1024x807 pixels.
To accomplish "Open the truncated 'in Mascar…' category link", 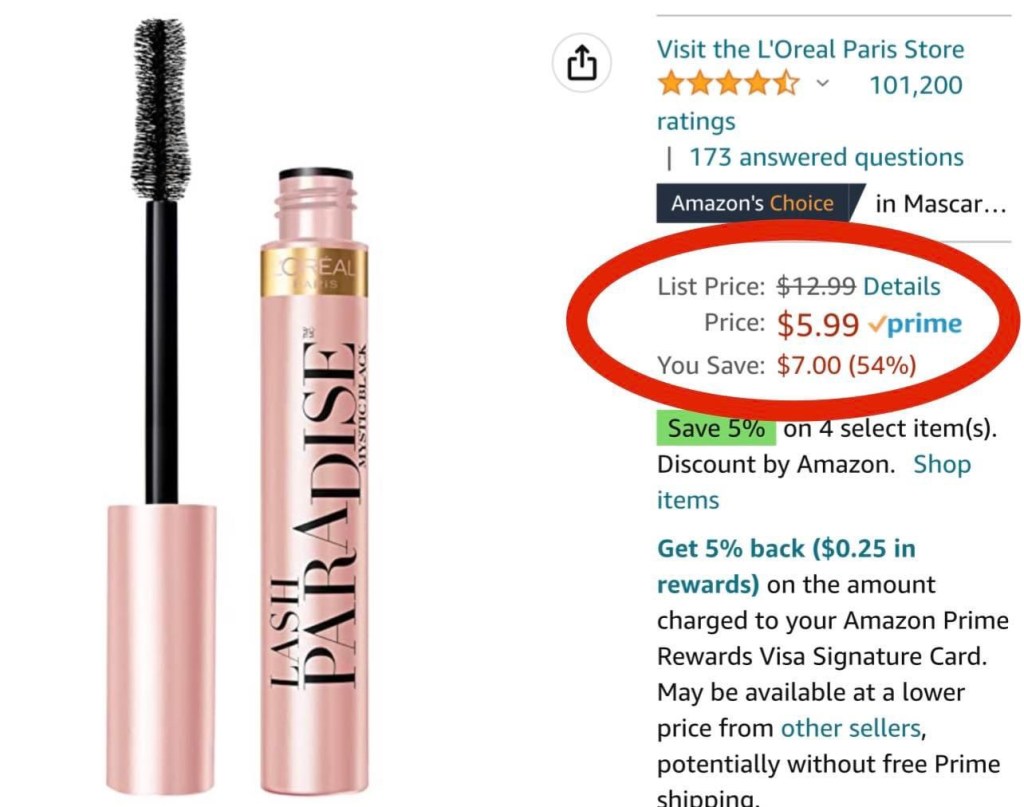I will tap(939, 204).
